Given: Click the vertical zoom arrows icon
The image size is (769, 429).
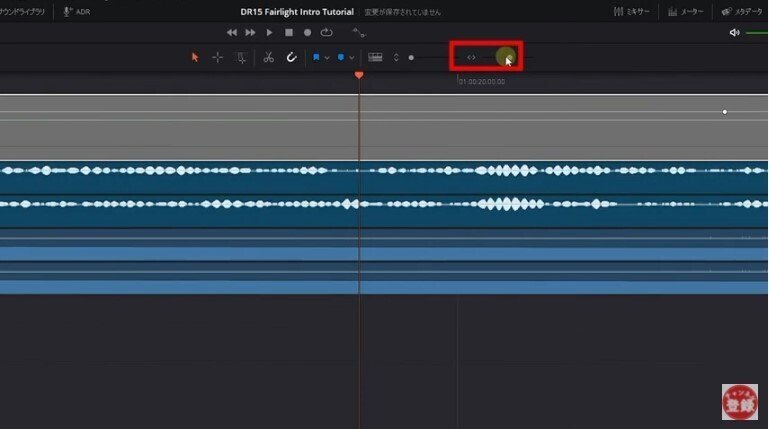Looking at the screenshot, I should click(396, 57).
